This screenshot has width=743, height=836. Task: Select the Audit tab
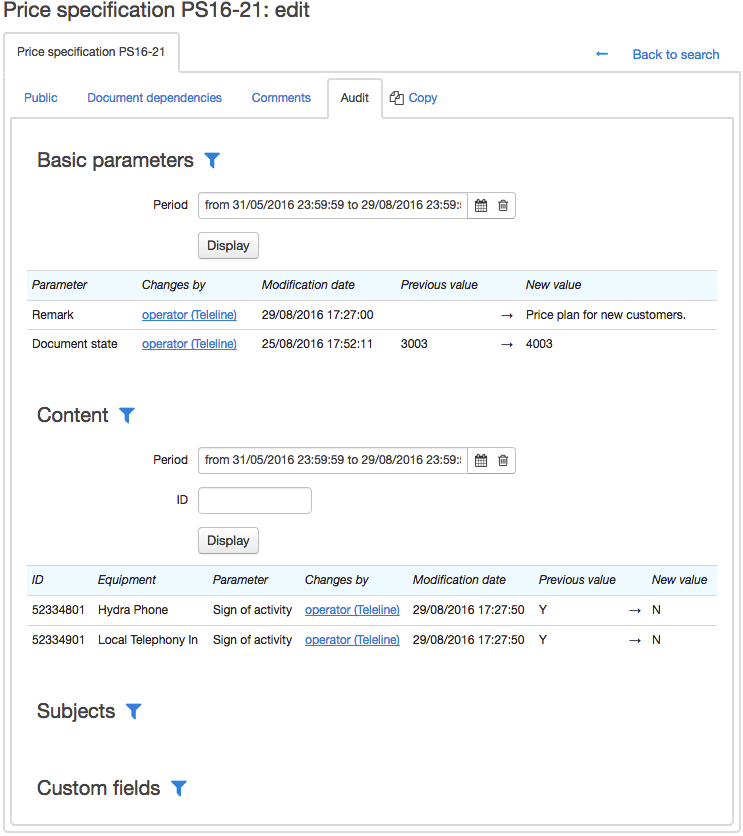tap(354, 98)
